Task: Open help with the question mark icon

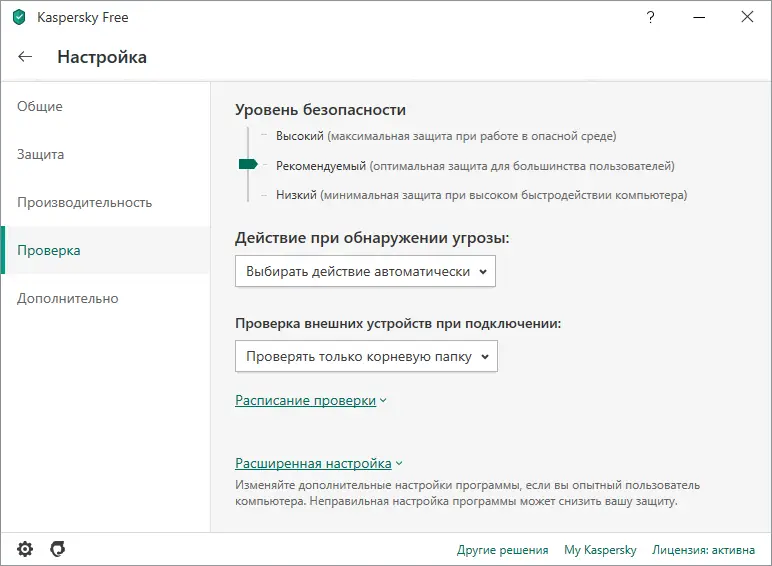Action: click(651, 17)
